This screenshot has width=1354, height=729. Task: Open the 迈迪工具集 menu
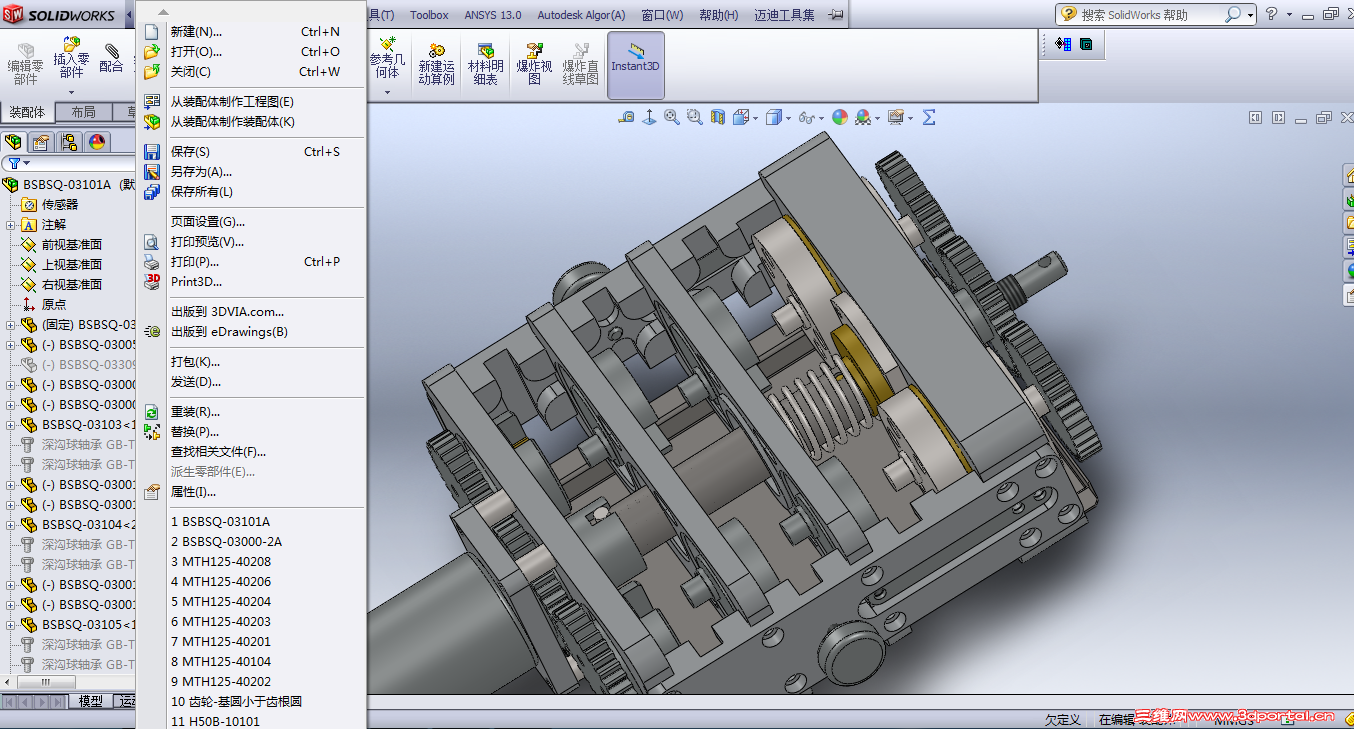click(784, 15)
